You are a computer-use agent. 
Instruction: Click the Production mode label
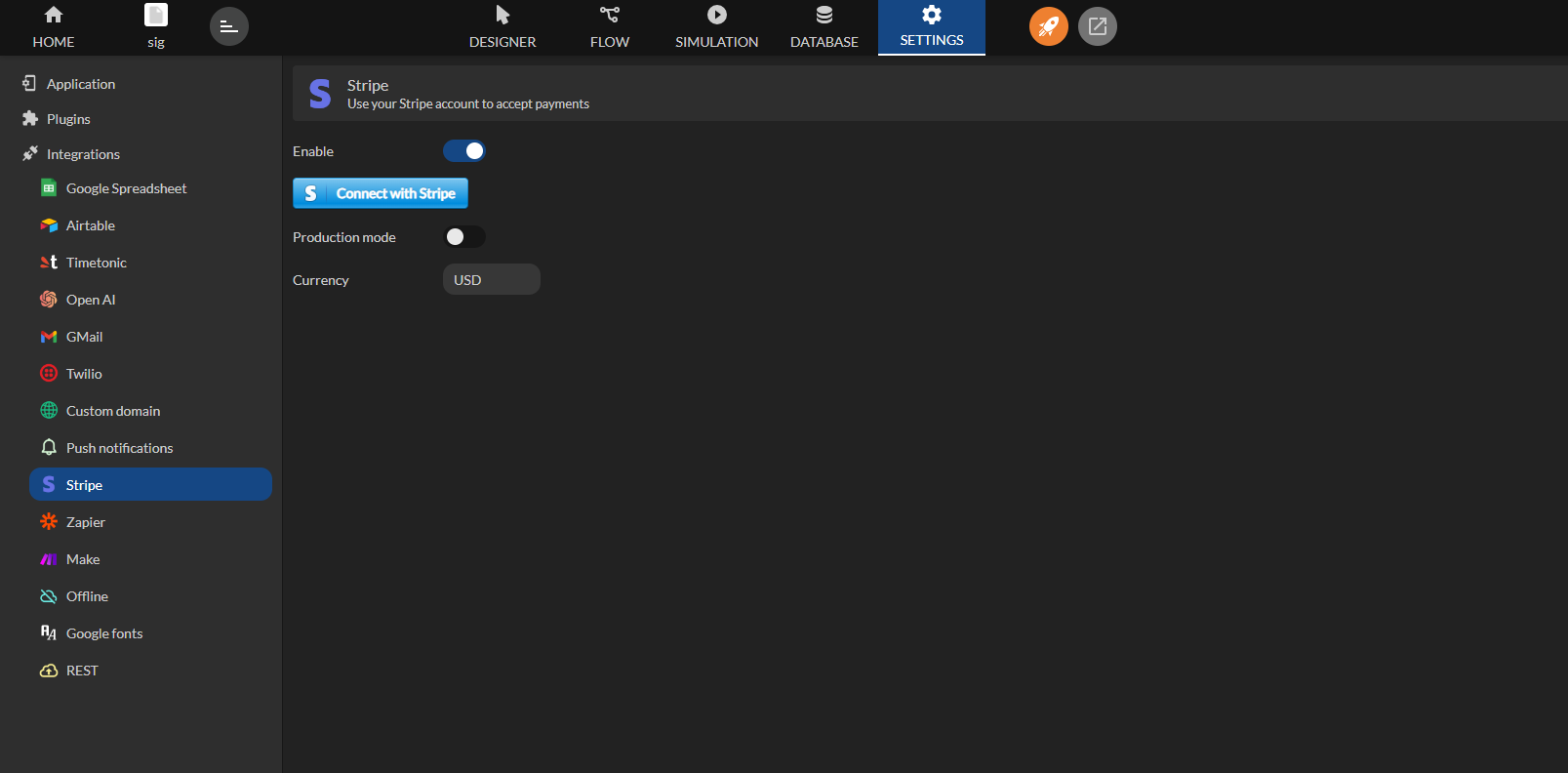344,237
